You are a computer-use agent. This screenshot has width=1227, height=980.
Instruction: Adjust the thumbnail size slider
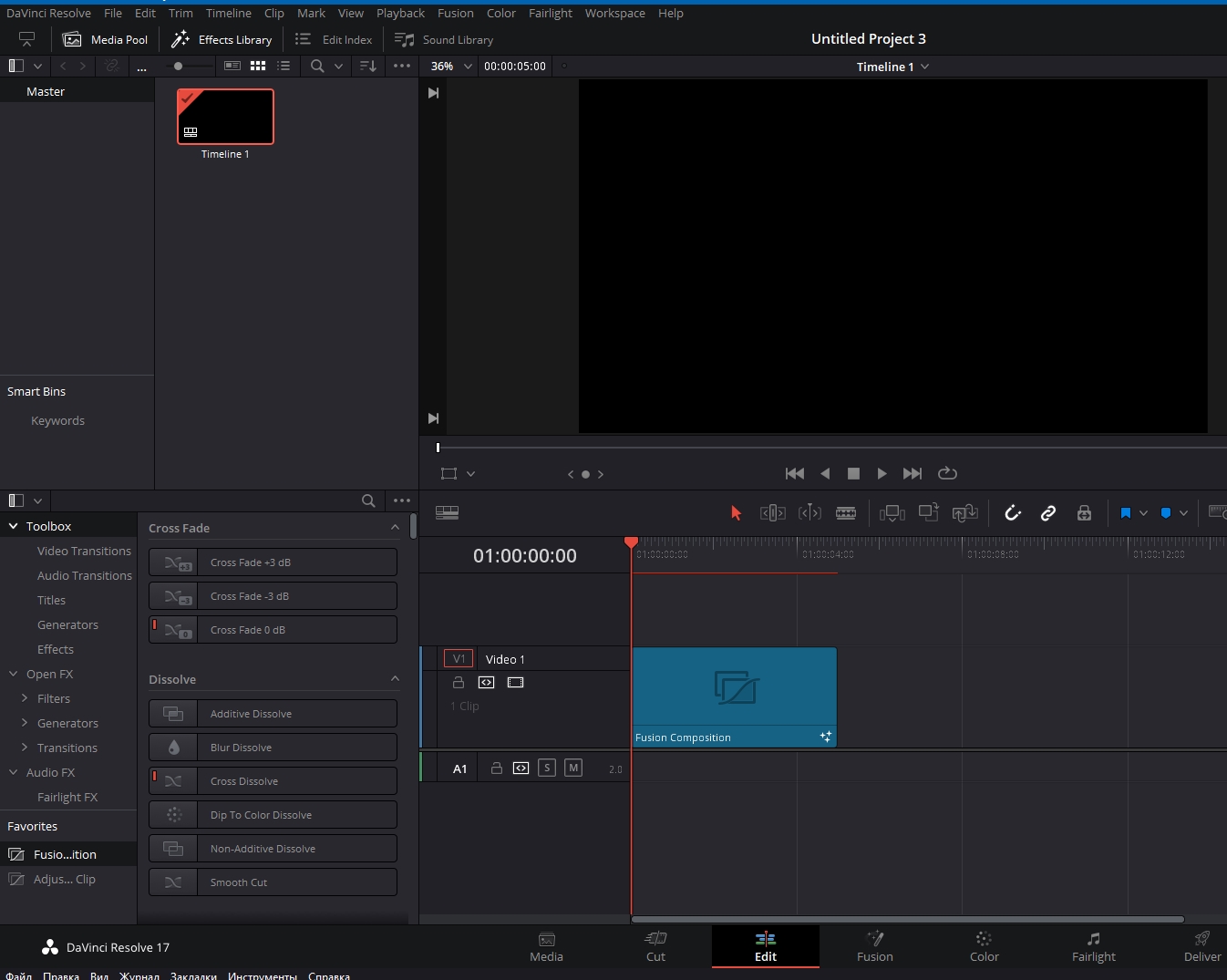click(190, 66)
